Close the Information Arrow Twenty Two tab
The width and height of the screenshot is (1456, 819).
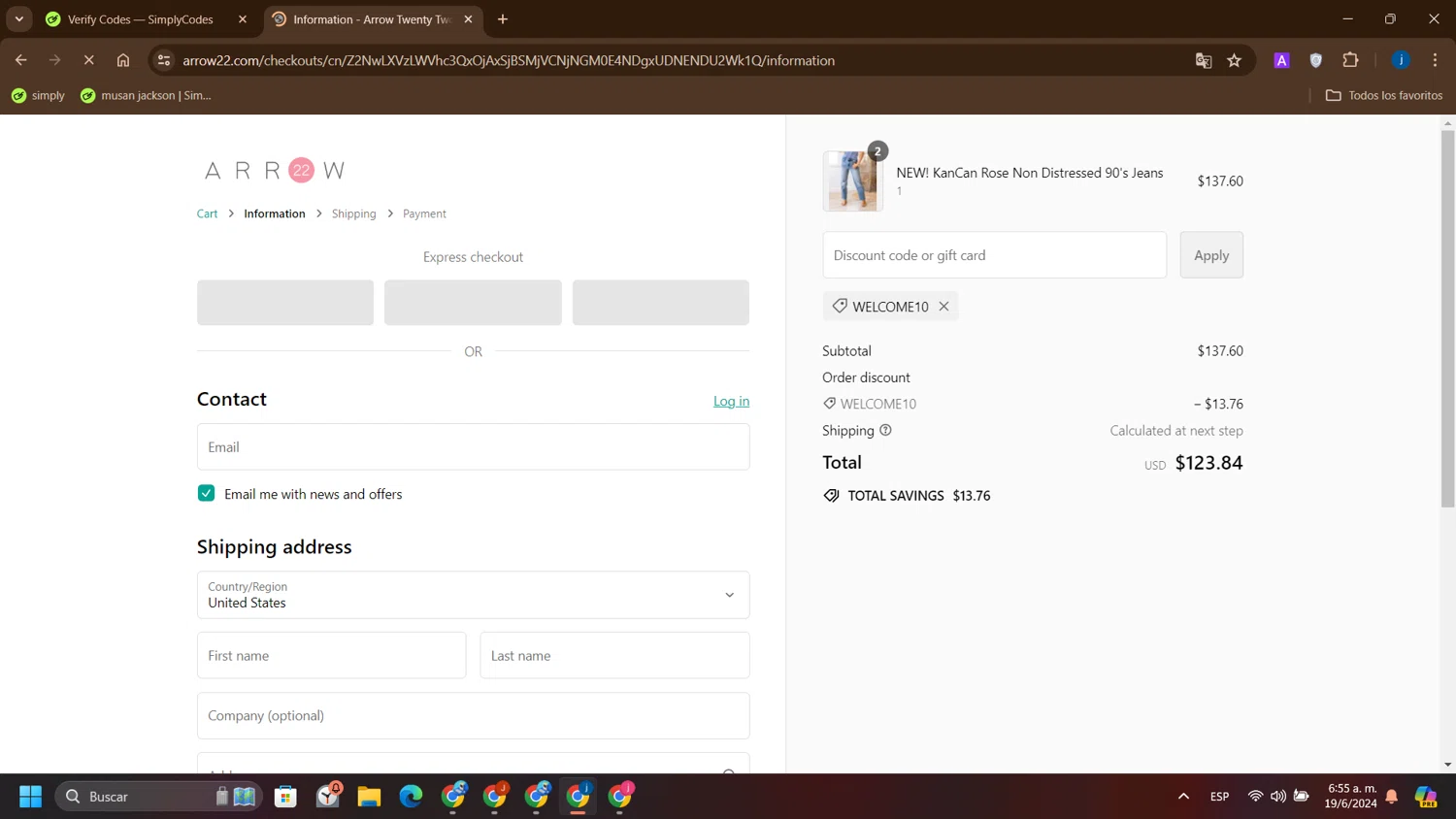[x=468, y=19]
